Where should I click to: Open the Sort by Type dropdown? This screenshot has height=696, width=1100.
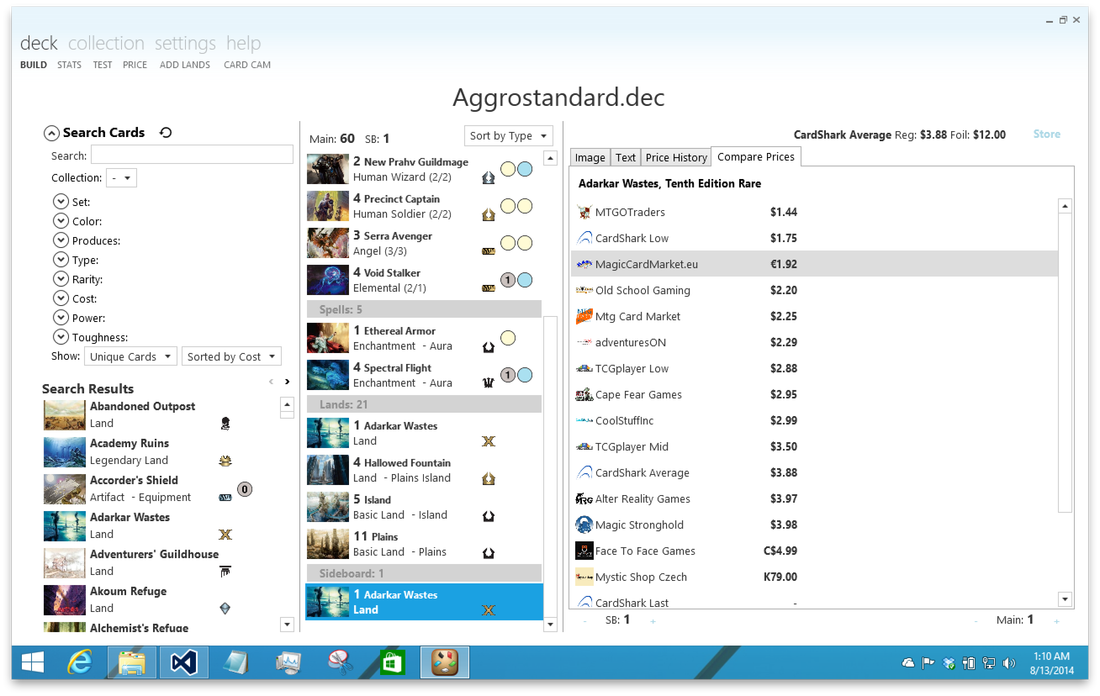pyautogui.click(x=509, y=136)
